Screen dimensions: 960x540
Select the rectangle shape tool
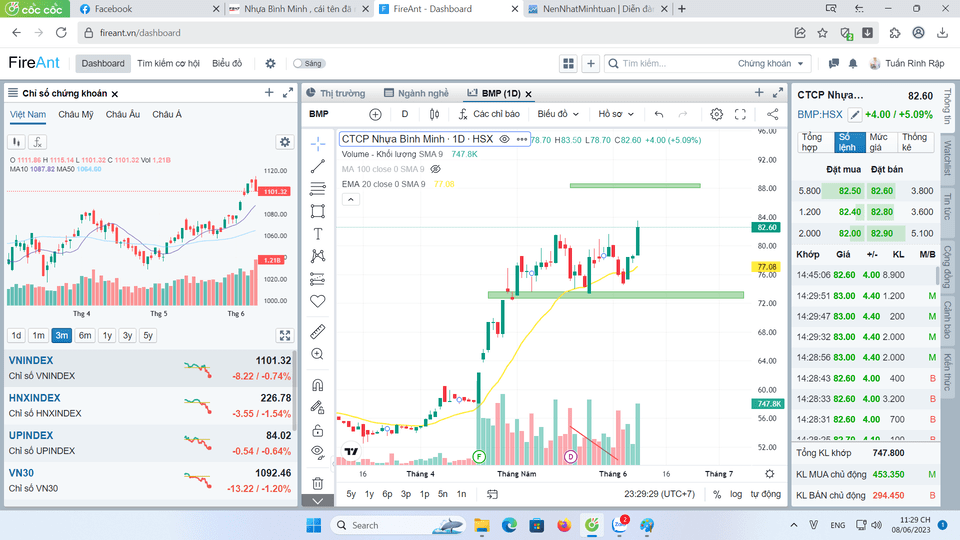[x=318, y=211]
